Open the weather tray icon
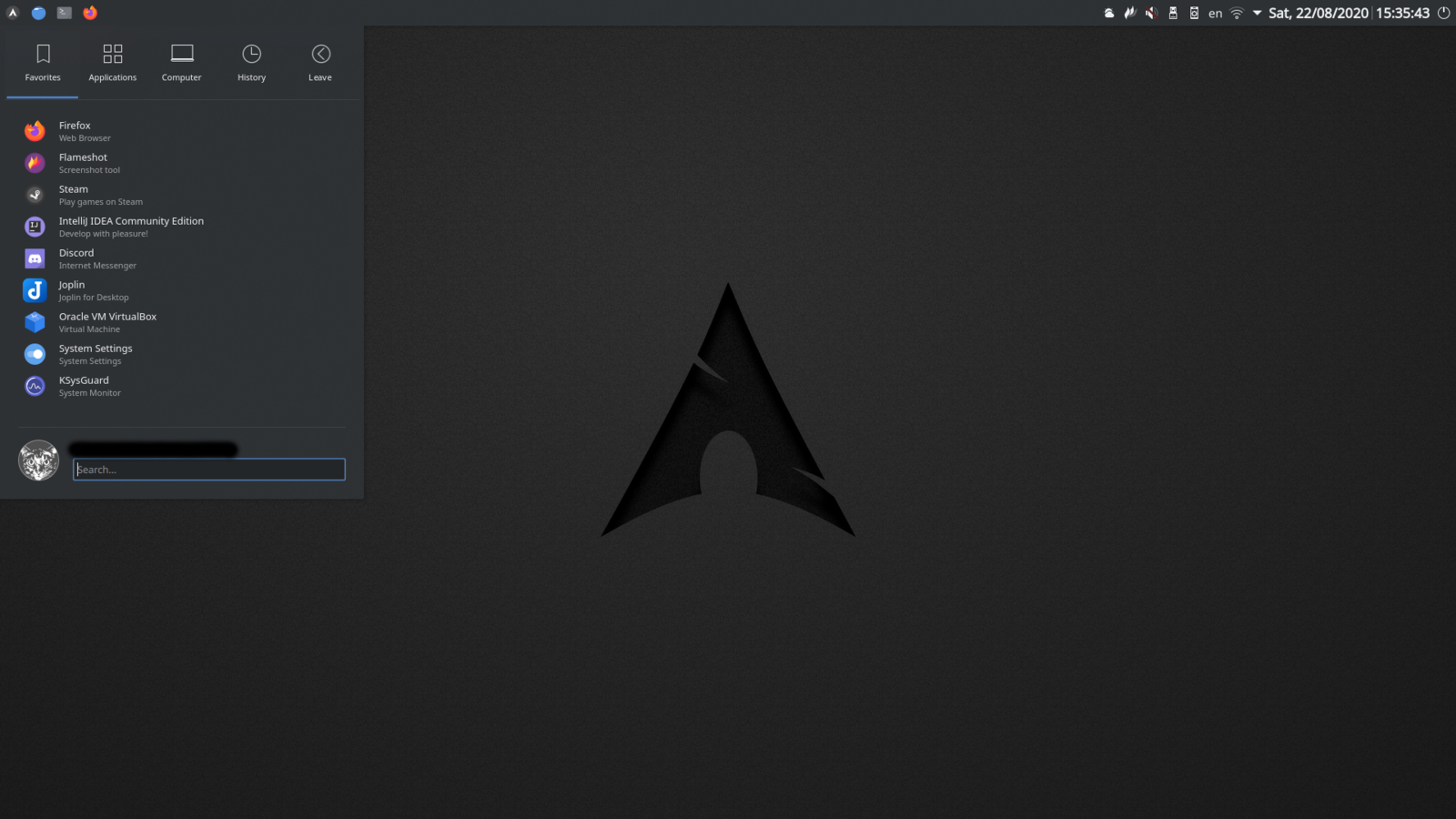The image size is (1456, 819). (1109, 13)
